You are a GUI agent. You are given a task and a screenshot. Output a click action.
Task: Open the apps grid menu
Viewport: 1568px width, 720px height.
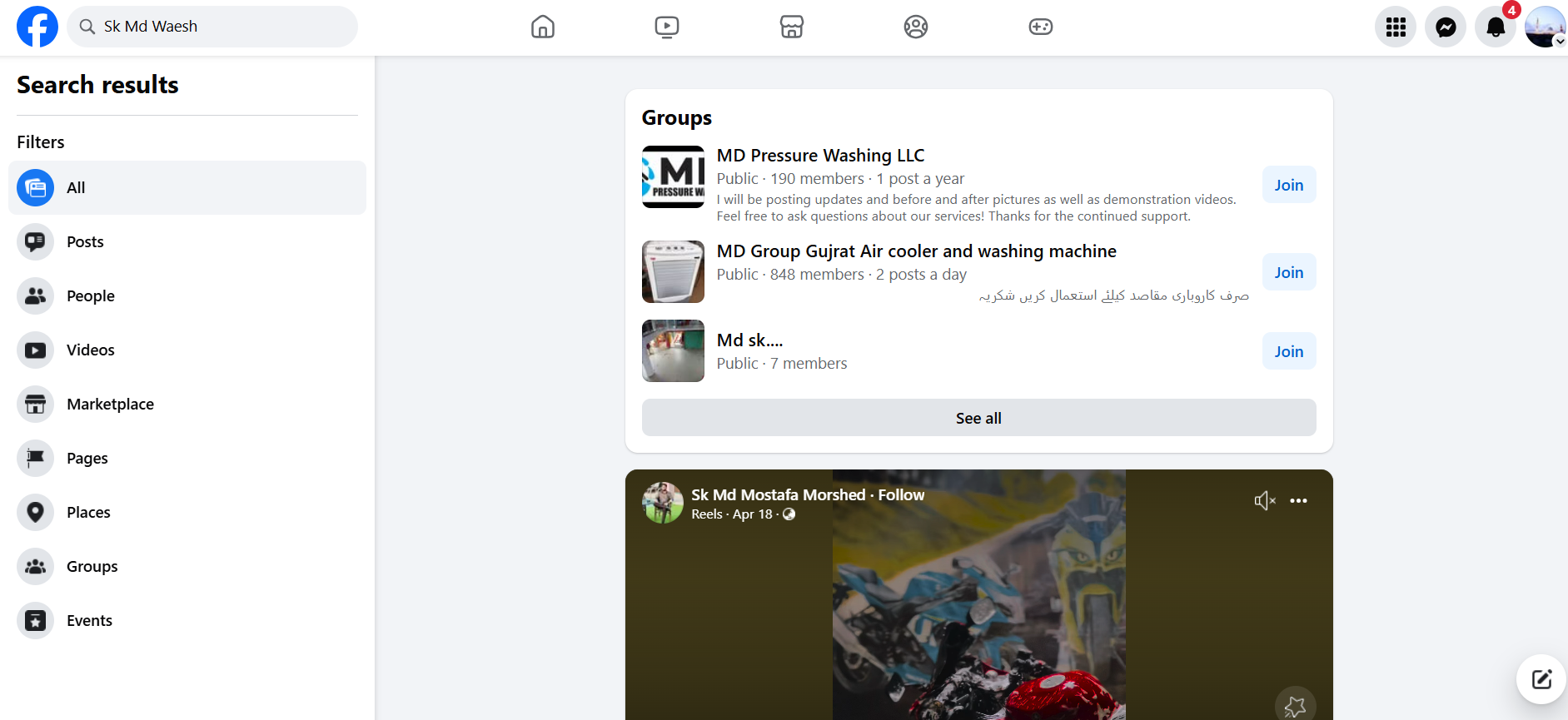click(1396, 27)
